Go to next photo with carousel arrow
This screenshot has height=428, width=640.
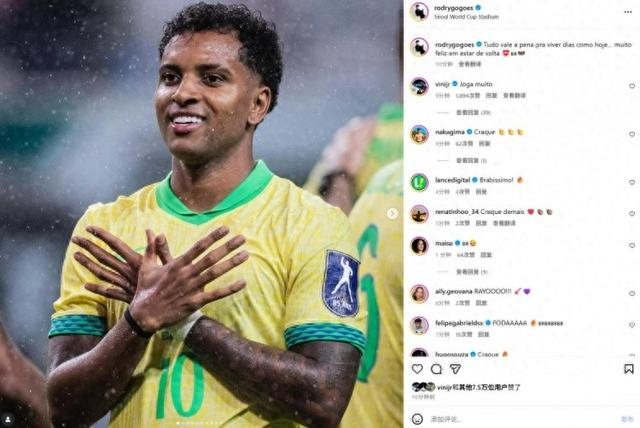[392, 213]
